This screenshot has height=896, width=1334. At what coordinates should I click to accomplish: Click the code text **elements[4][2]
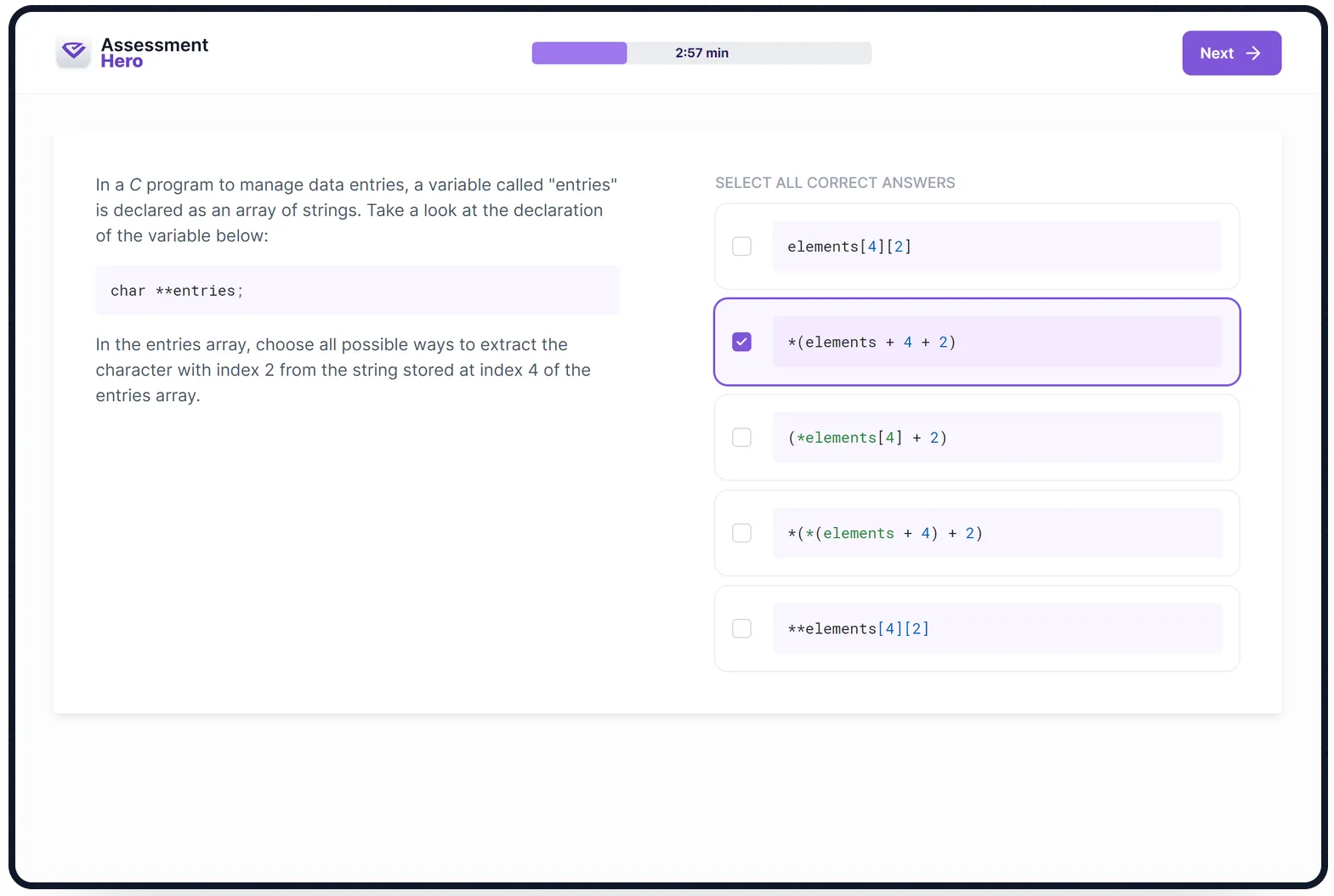(x=858, y=628)
